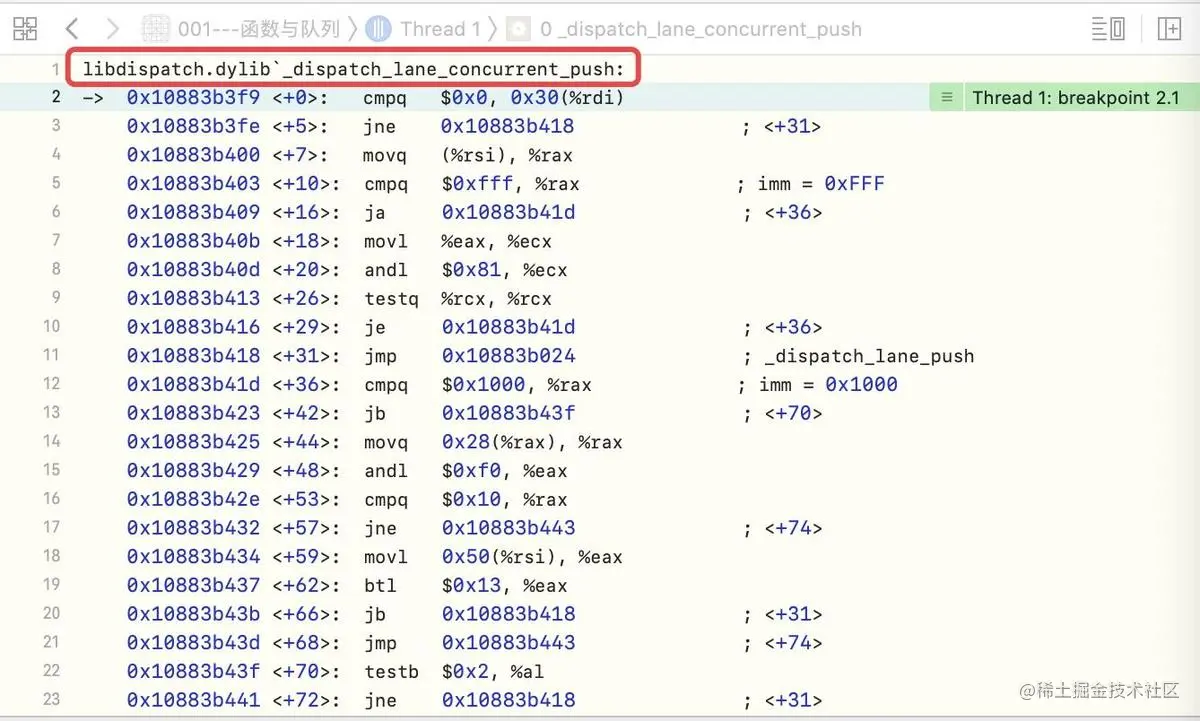
Task: Go forward in editor history
Action: point(112,28)
